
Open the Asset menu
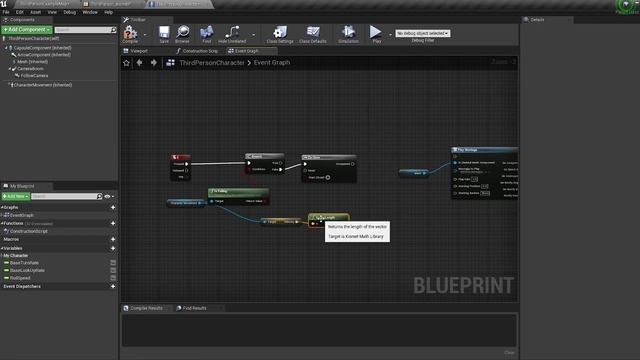(x=36, y=12)
